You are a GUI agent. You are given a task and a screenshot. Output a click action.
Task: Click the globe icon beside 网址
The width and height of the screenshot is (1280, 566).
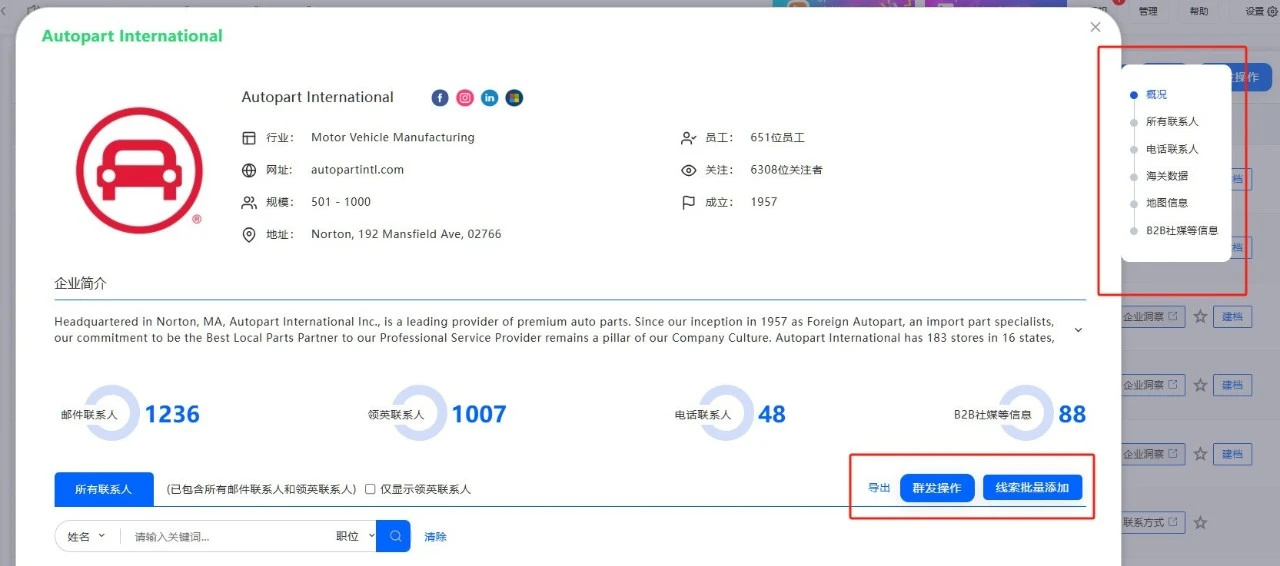coord(249,170)
